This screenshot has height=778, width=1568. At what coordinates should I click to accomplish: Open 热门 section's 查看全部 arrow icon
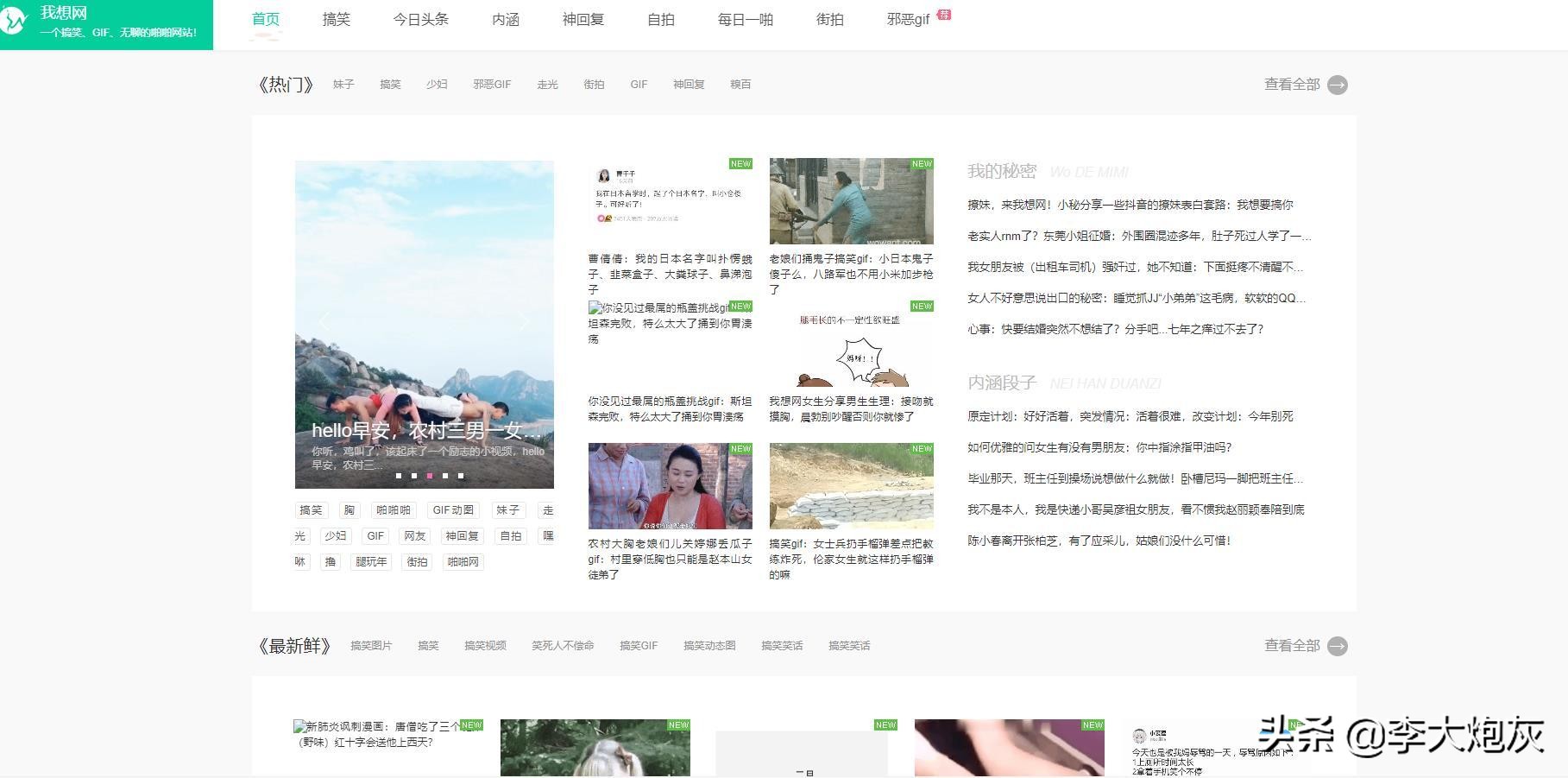pos(1338,85)
